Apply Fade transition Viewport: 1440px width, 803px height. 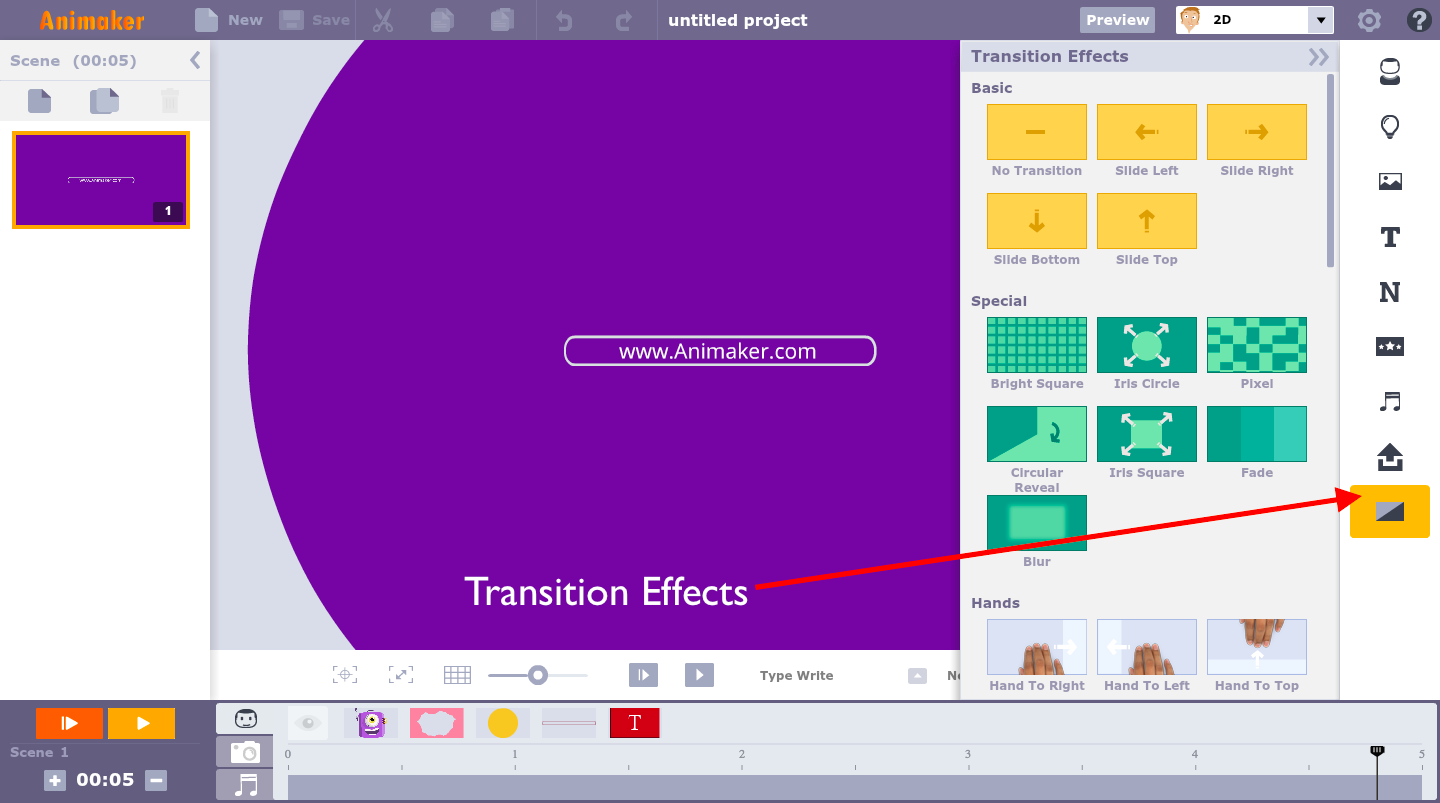coord(1257,434)
